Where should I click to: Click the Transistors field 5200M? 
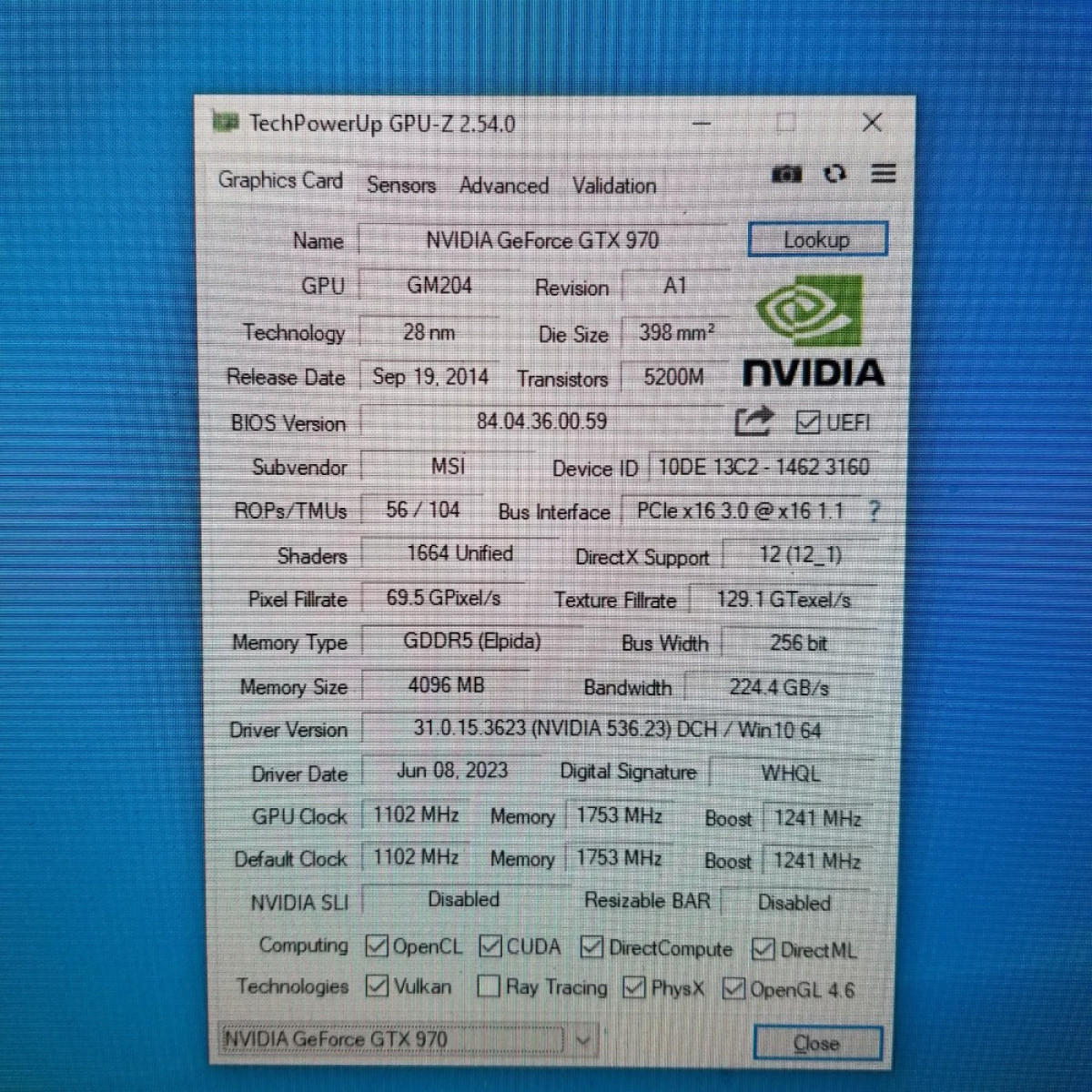click(675, 378)
